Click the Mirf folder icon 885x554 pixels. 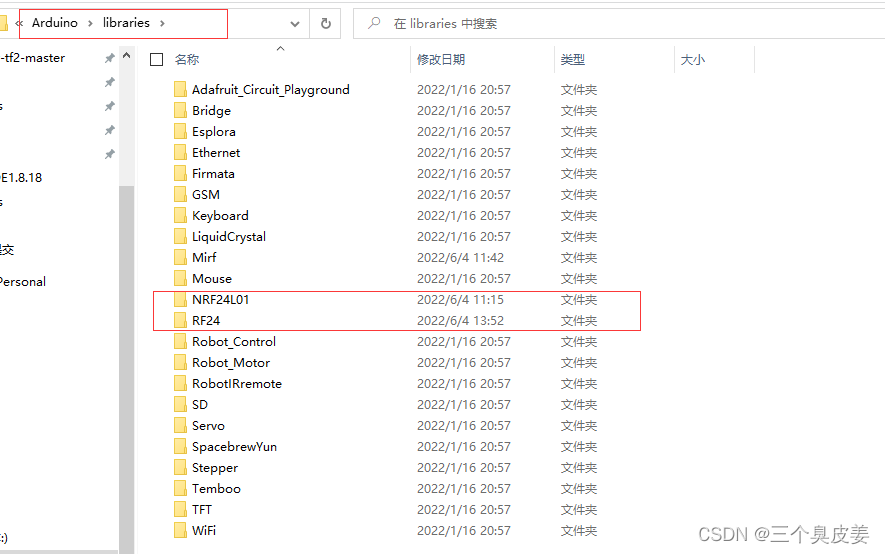tap(181, 257)
